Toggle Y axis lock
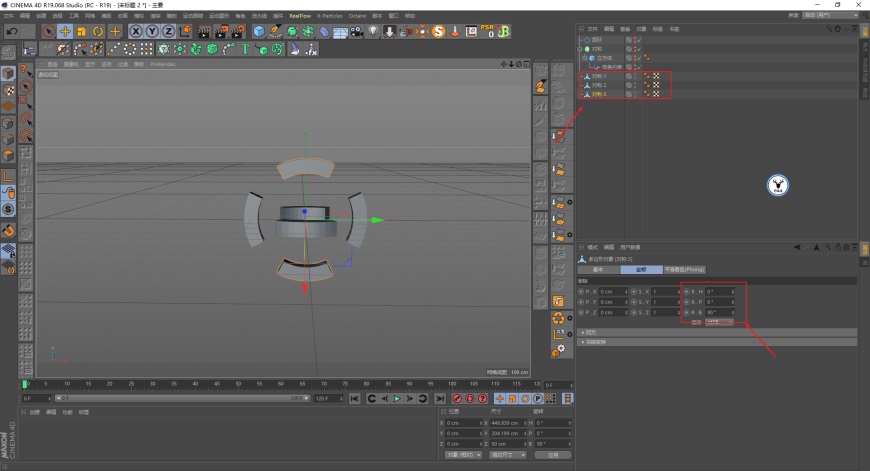 (x=152, y=32)
